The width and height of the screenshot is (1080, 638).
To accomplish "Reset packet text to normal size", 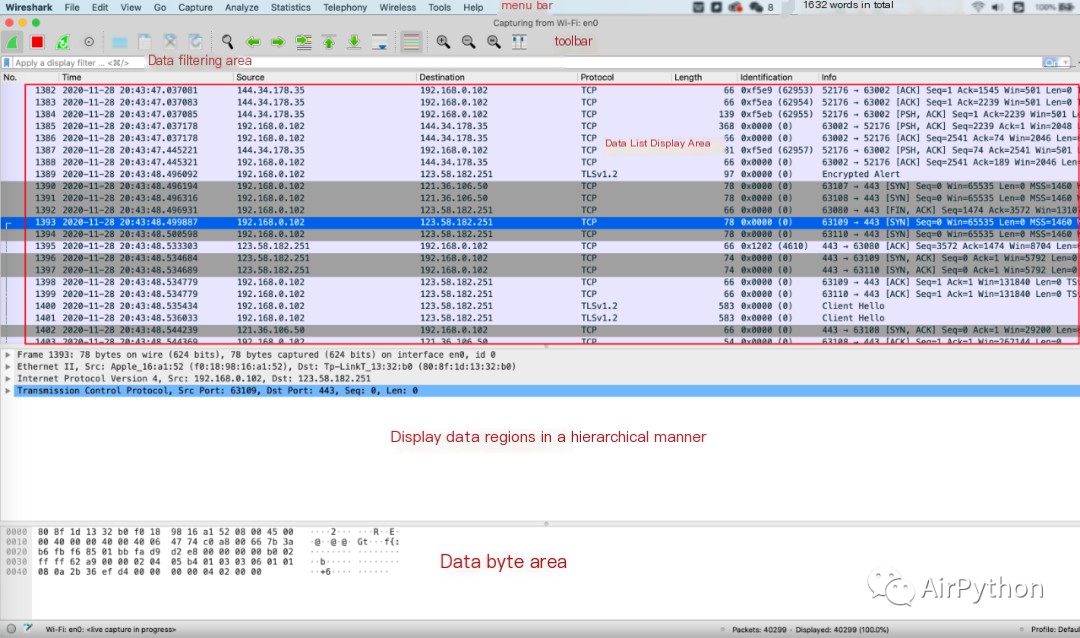I will [494, 42].
